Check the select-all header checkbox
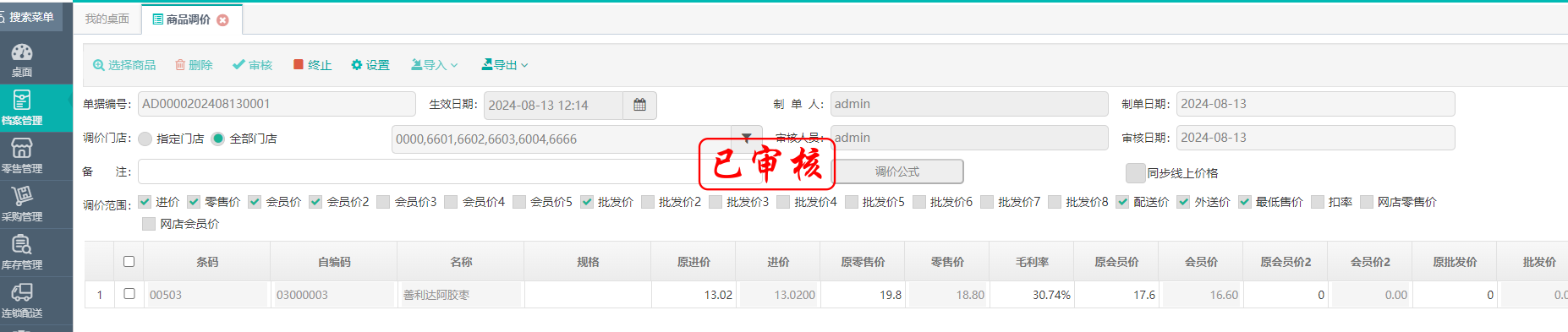 [x=129, y=261]
